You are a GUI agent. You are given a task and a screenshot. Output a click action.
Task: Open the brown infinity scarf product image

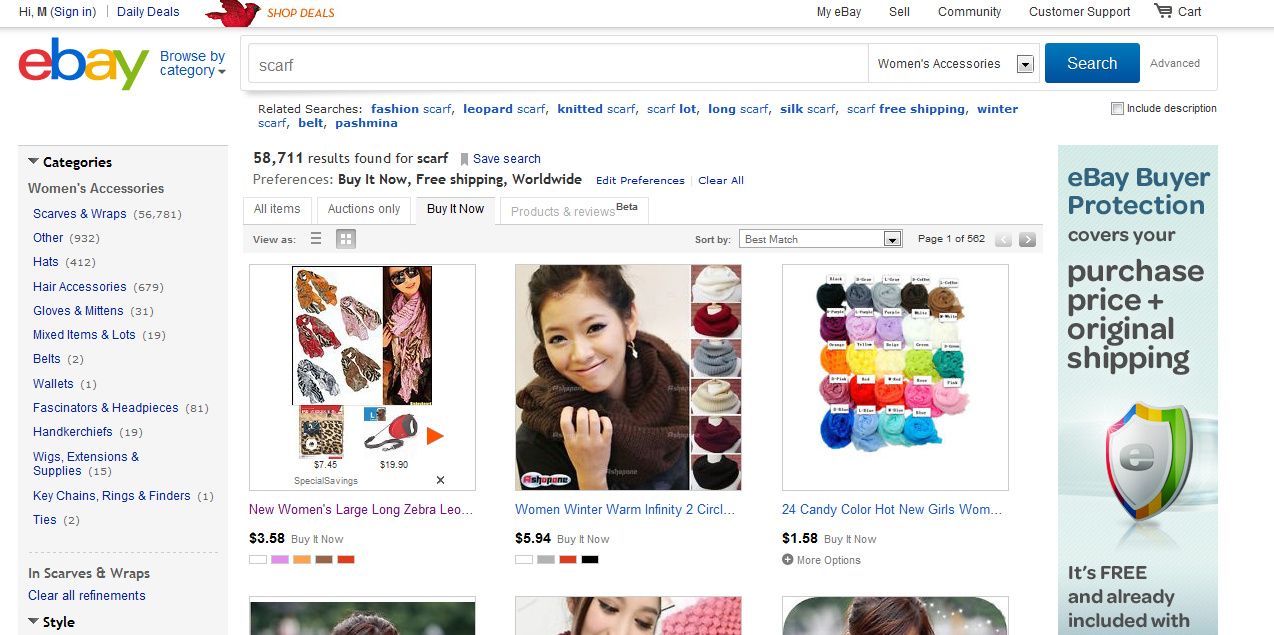coord(628,377)
